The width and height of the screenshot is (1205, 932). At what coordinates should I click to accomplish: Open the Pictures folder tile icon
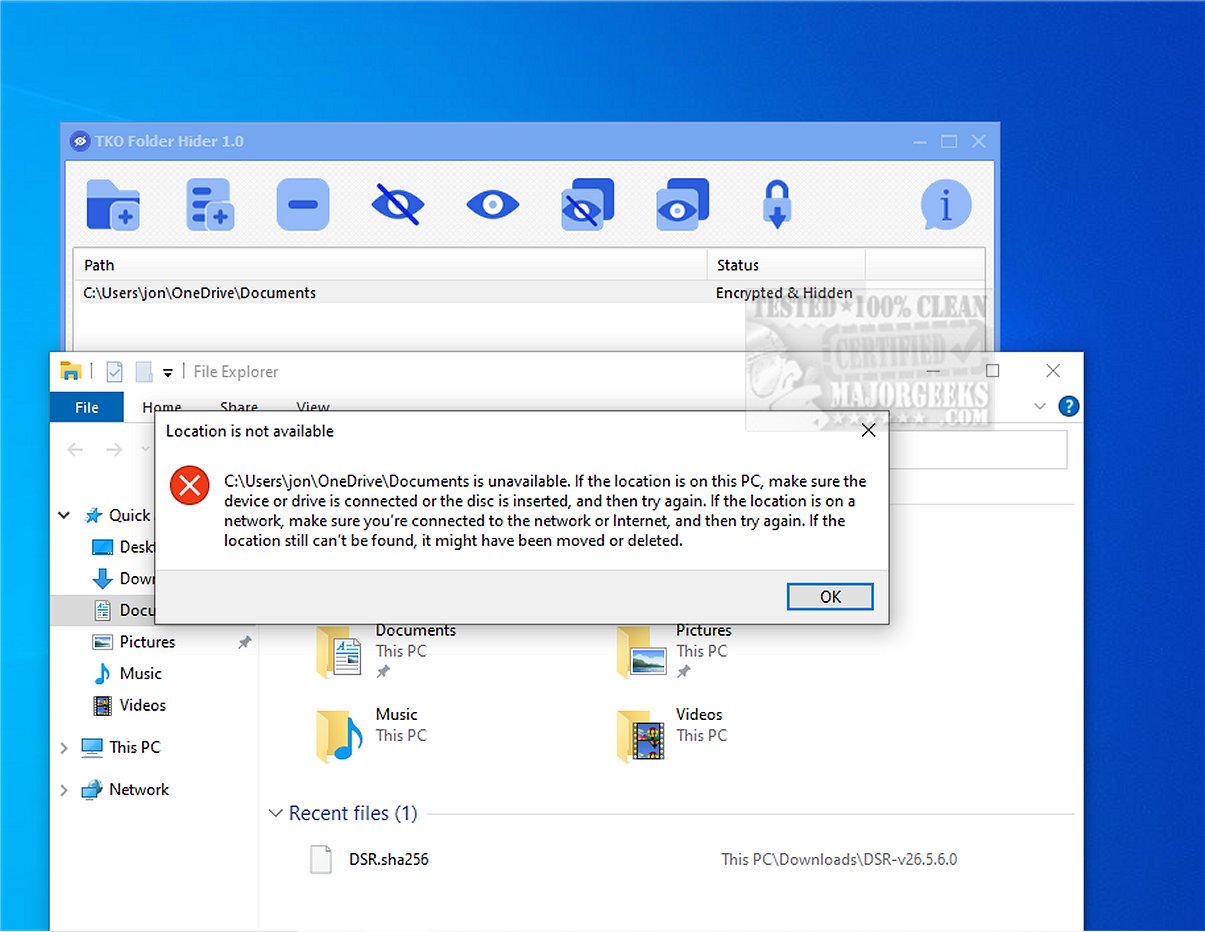click(641, 650)
